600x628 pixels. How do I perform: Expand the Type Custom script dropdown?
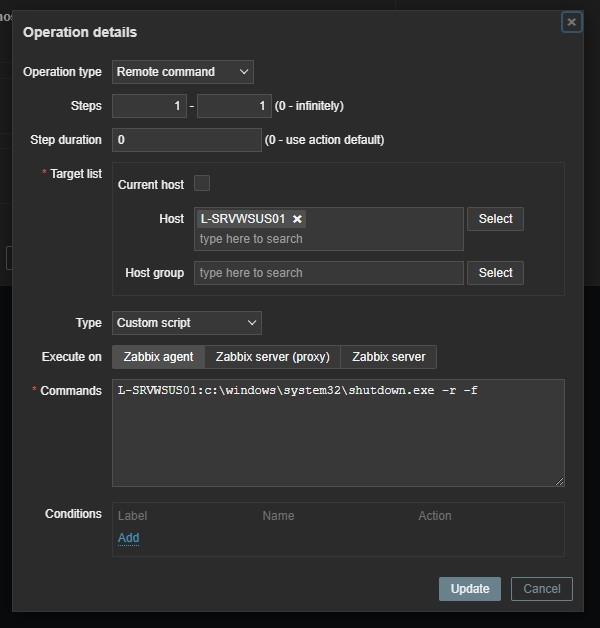pyautogui.click(x=186, y=323)
